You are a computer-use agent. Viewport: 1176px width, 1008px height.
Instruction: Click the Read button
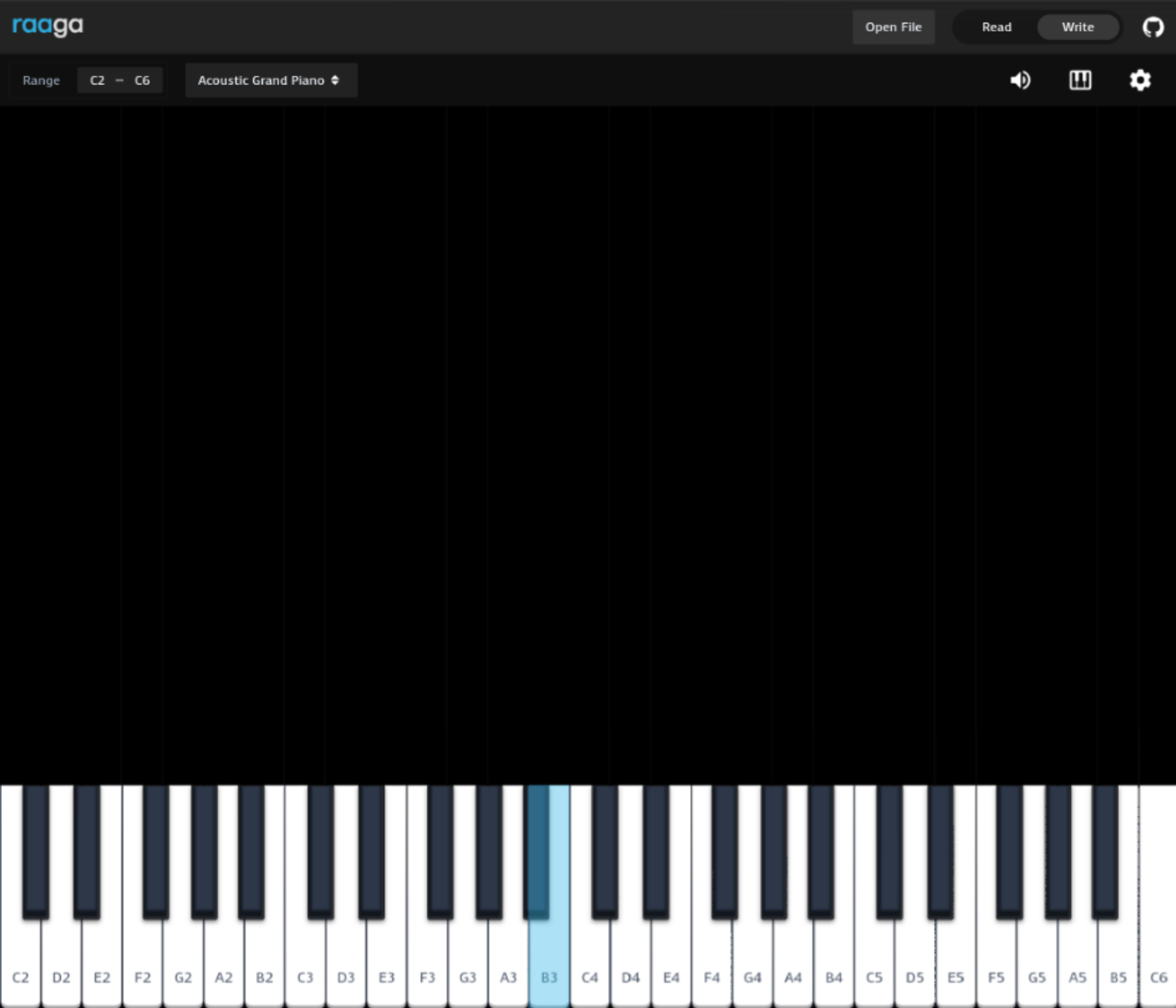coord(997,26)
